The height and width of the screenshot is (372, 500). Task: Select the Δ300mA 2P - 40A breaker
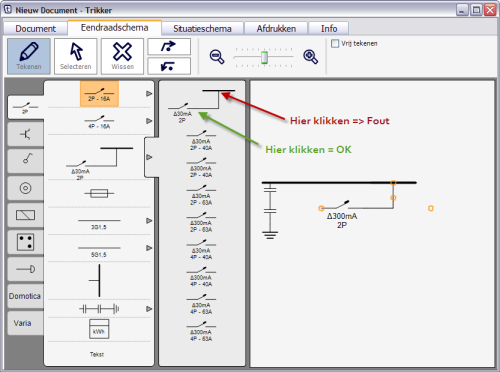pos(201,168)
